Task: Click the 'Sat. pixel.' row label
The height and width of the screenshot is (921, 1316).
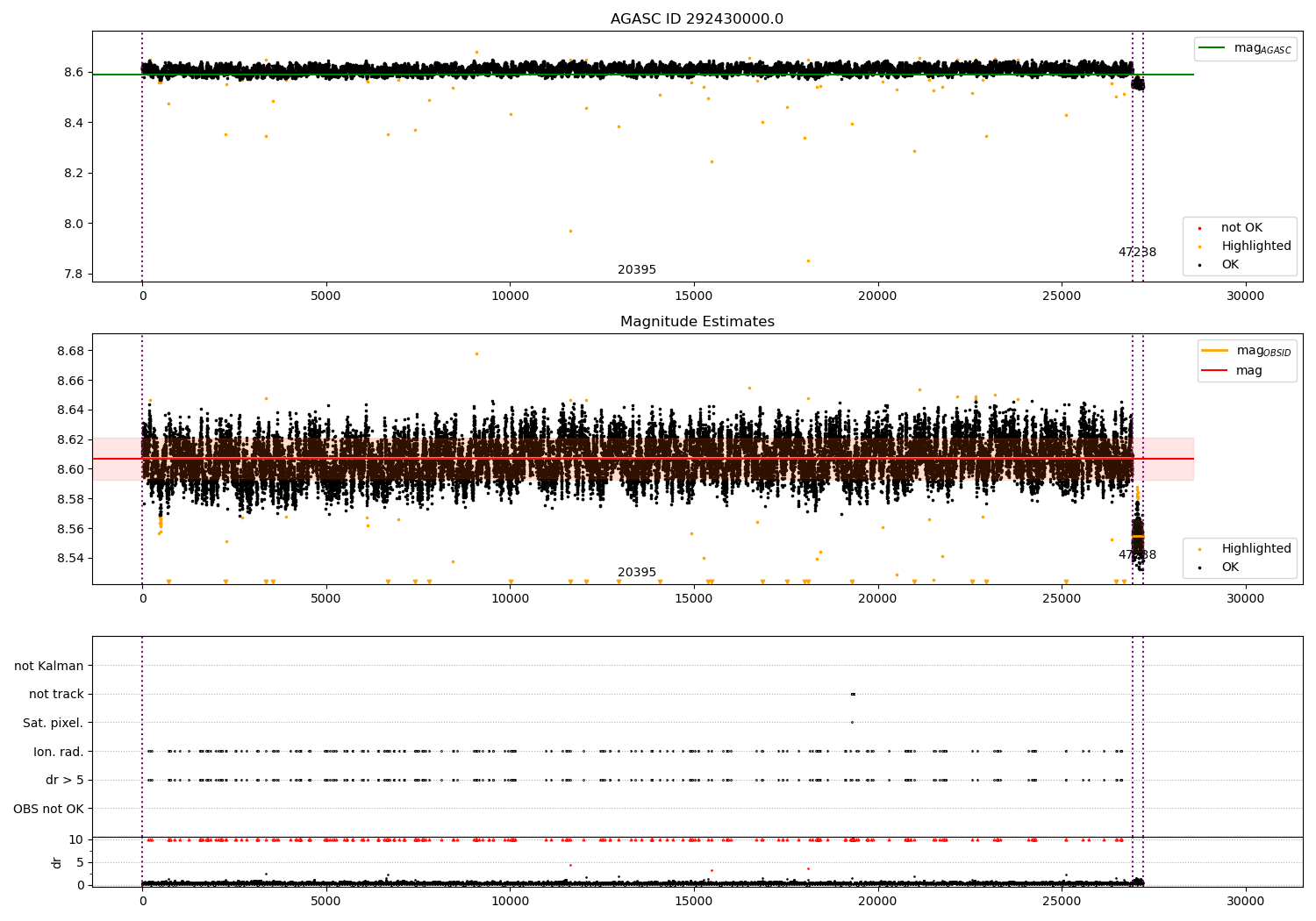Action: click(x=53, y=723)
